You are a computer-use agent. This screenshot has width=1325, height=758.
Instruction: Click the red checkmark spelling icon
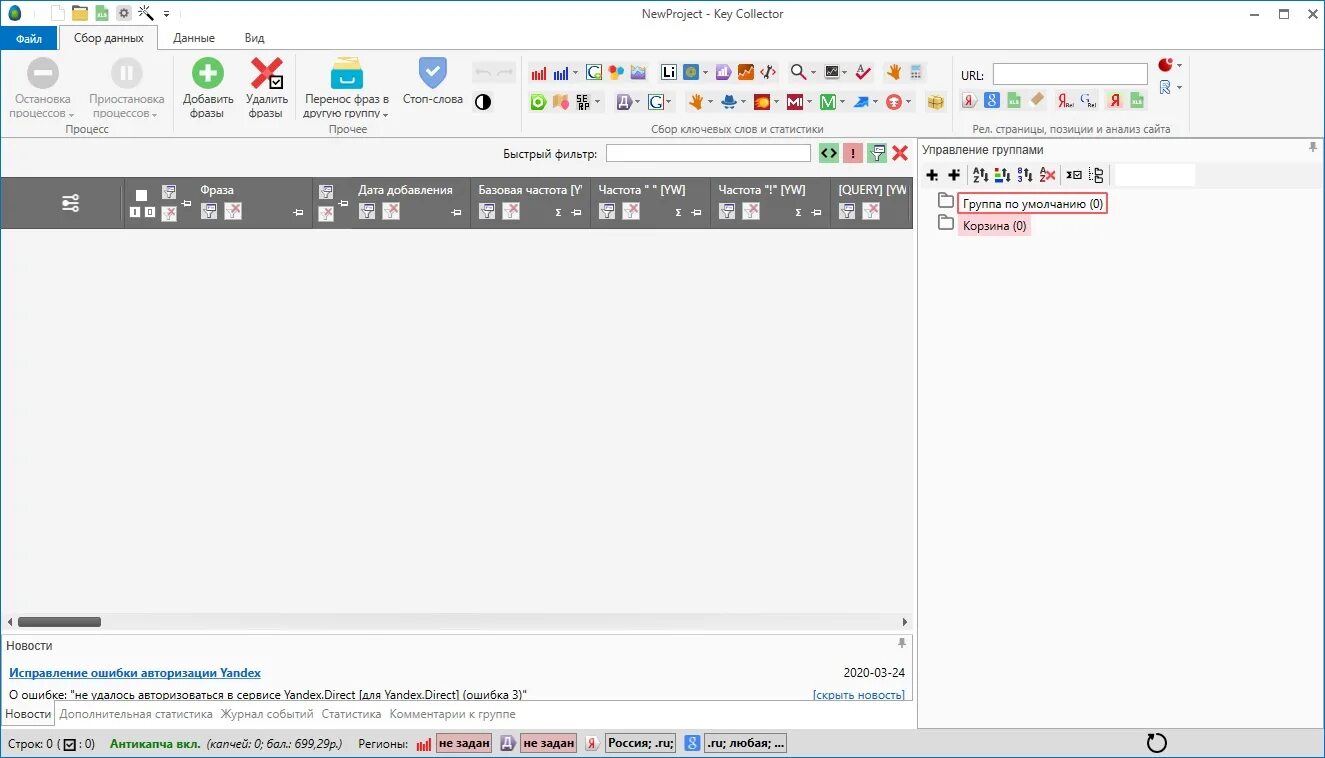[864, 72]
